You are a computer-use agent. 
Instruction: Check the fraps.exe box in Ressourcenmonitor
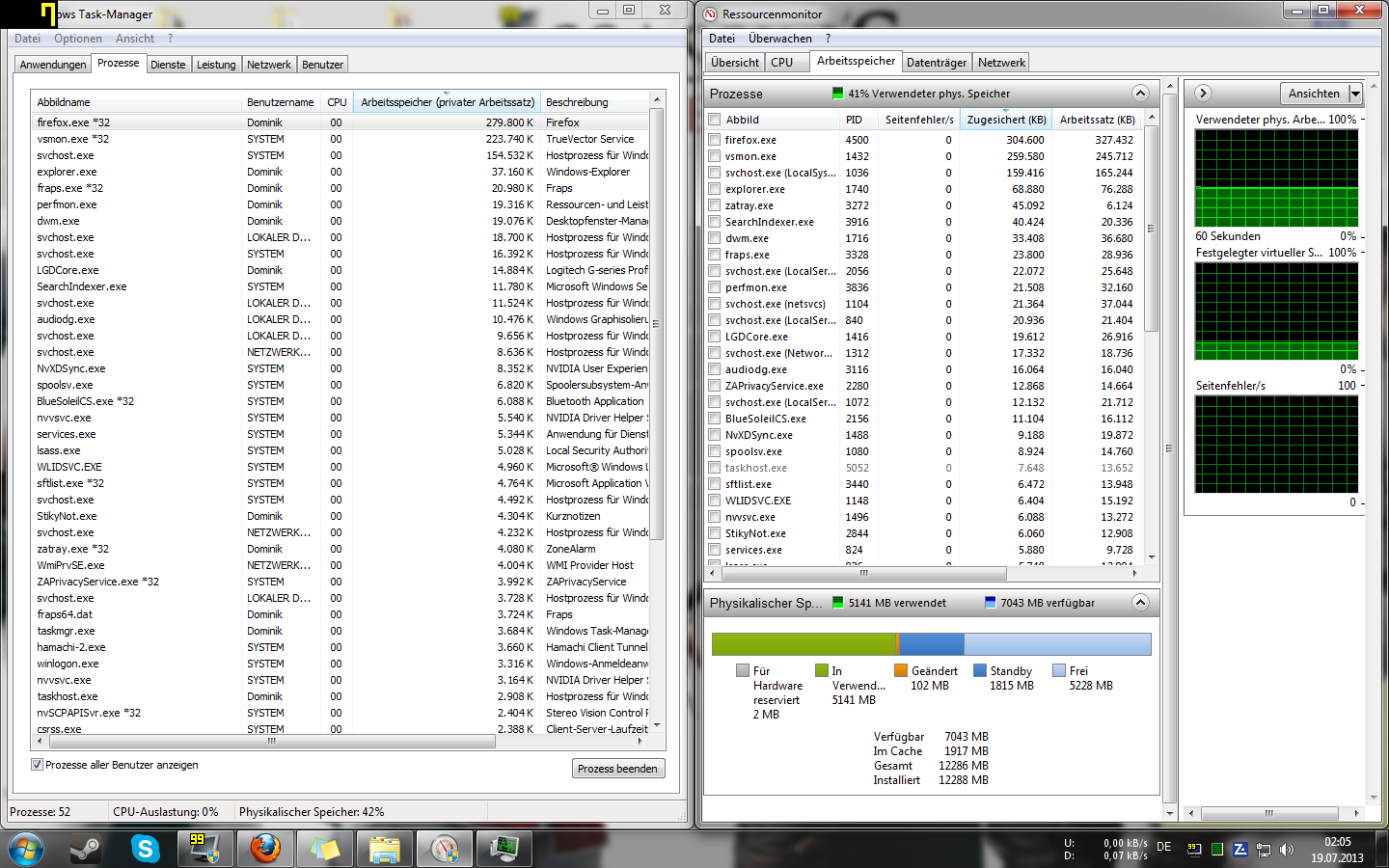point(715,255)
